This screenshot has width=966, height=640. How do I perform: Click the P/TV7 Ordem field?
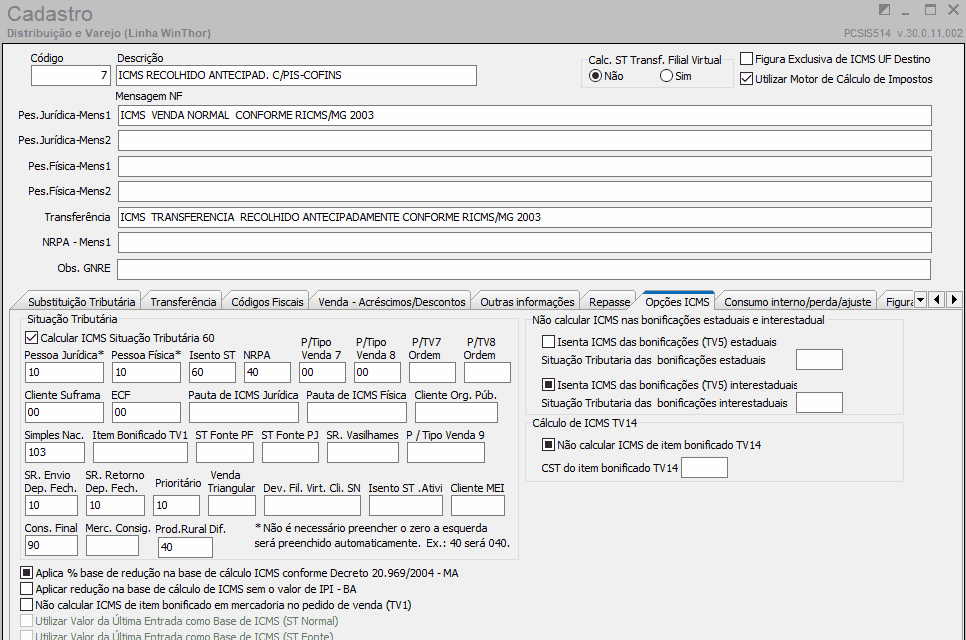(432, 373)
